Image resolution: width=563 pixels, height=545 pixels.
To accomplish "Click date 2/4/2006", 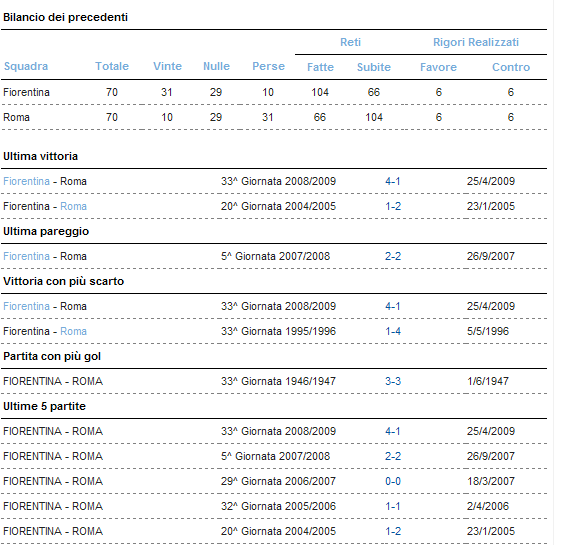I will [488, 507].
